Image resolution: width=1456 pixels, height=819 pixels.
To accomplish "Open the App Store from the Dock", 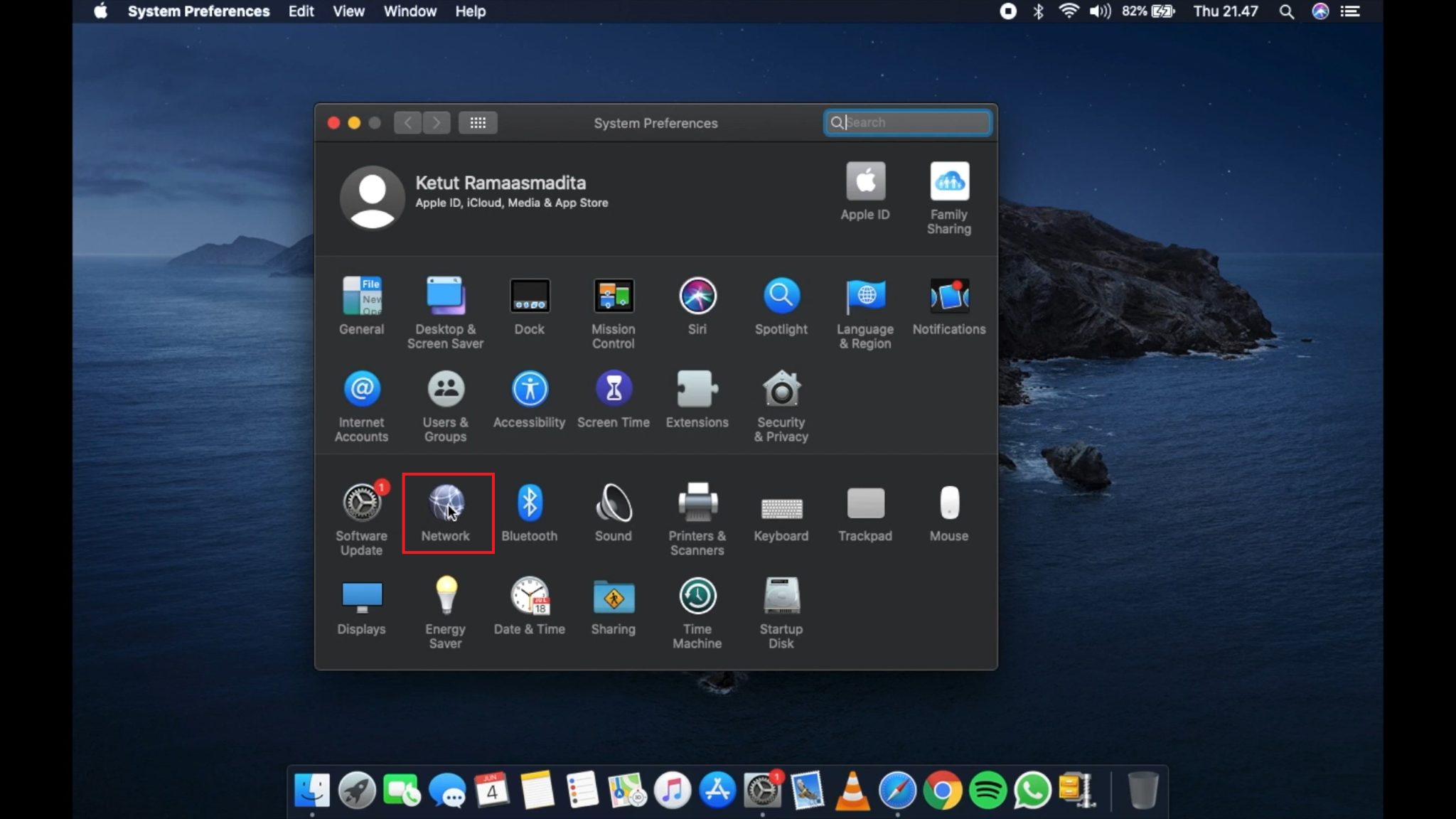I will (717, 790).
